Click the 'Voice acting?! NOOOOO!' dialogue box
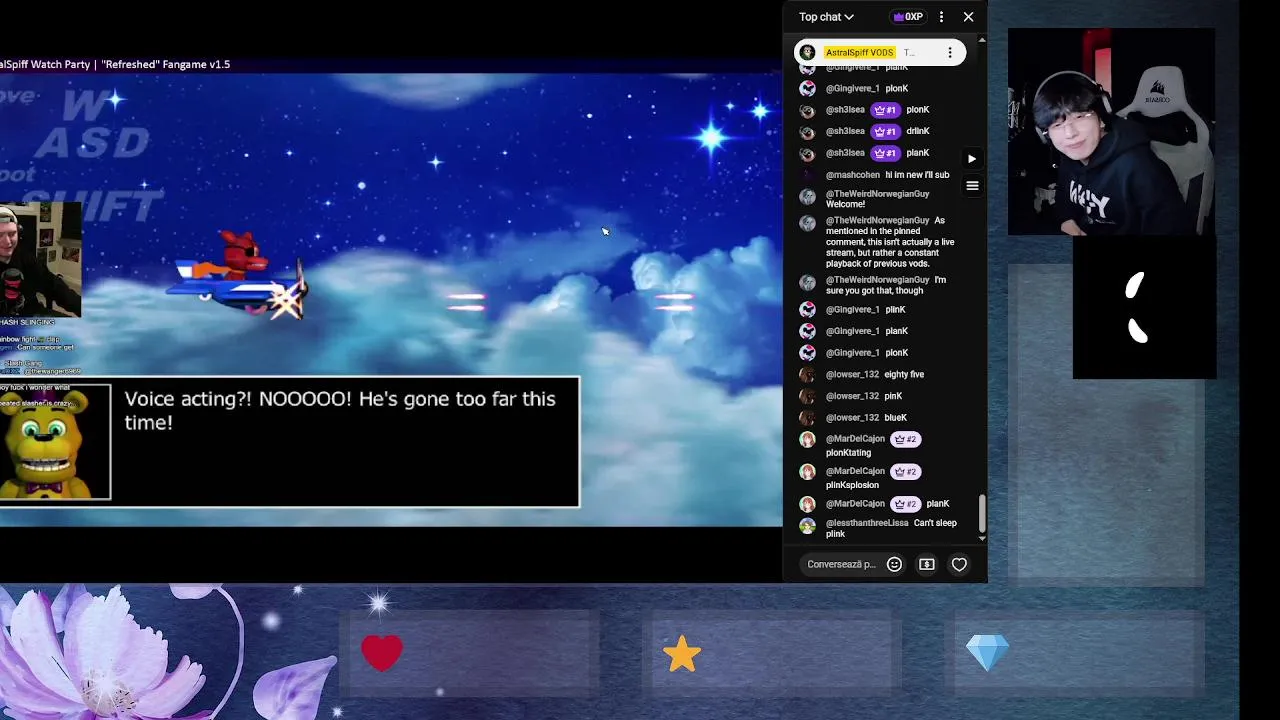The height and width of the screenshot is (720, 1280). coord(345,442)
